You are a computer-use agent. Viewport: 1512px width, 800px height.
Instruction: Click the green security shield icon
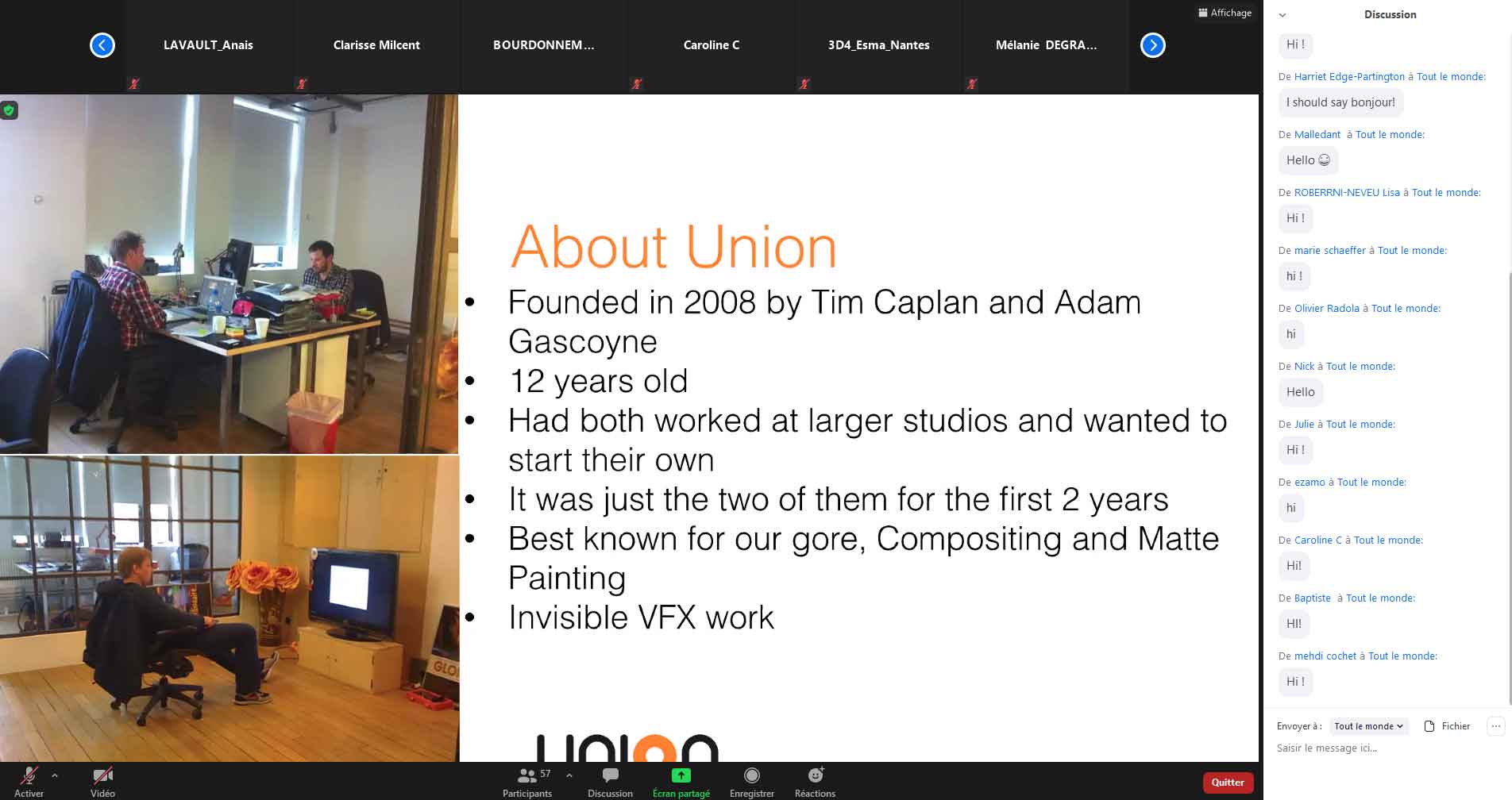point(10,110)
